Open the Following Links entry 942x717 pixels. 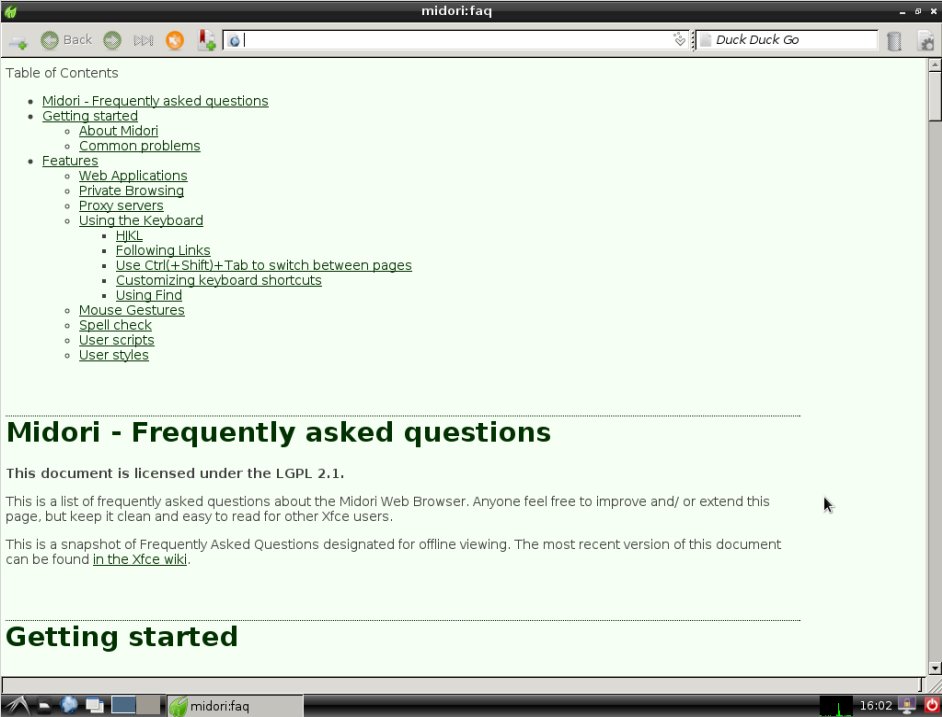coord(163,251)
